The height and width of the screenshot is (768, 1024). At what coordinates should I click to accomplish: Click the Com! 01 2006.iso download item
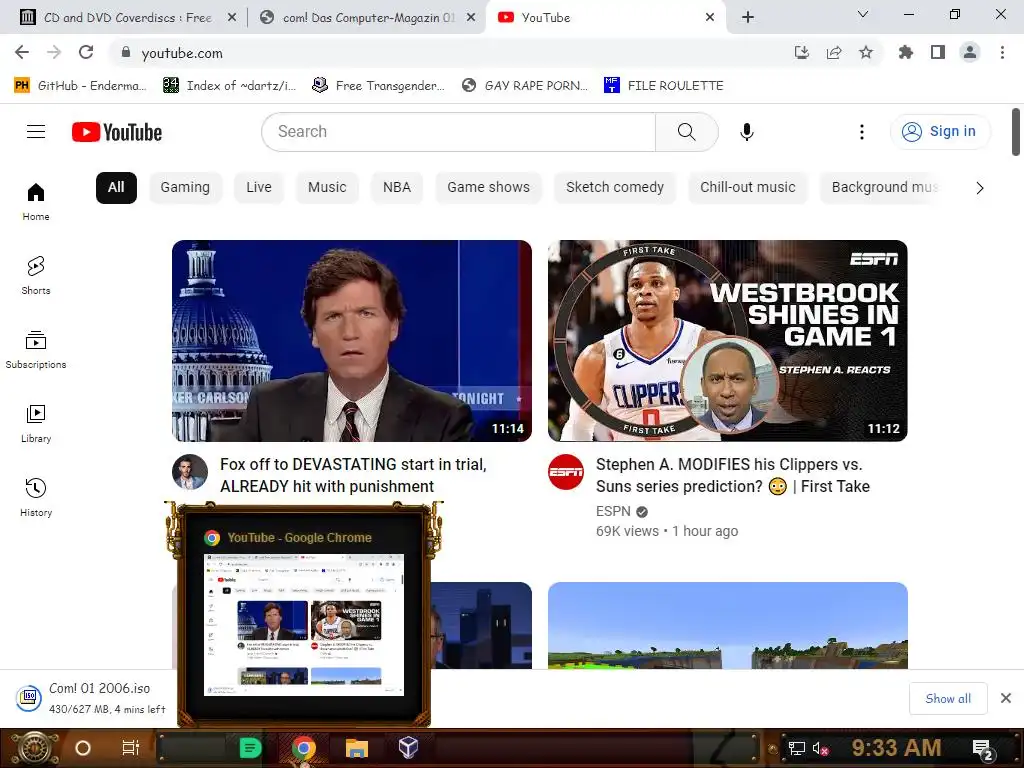pos(91,698)
